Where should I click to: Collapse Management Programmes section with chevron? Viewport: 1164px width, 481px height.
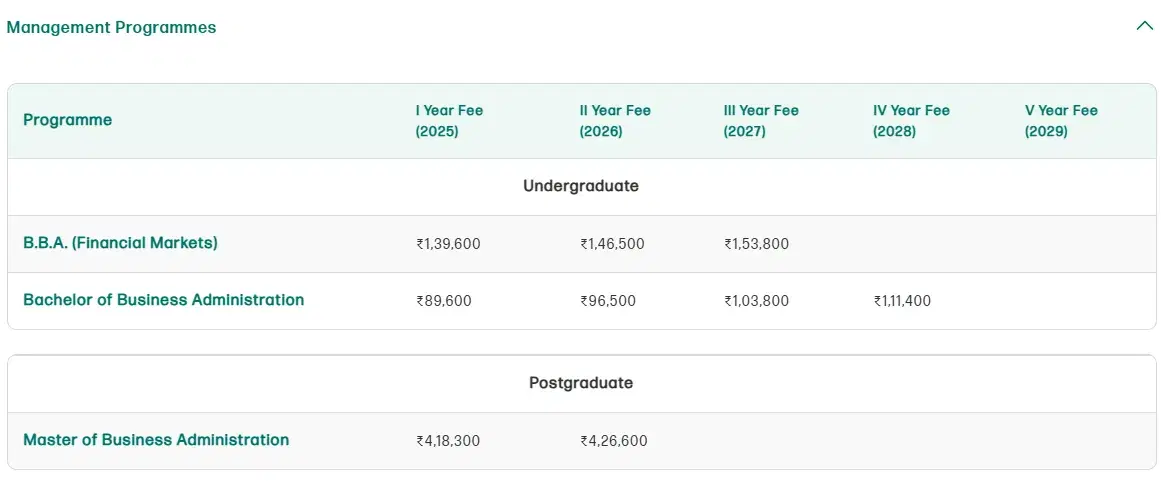1145,27
